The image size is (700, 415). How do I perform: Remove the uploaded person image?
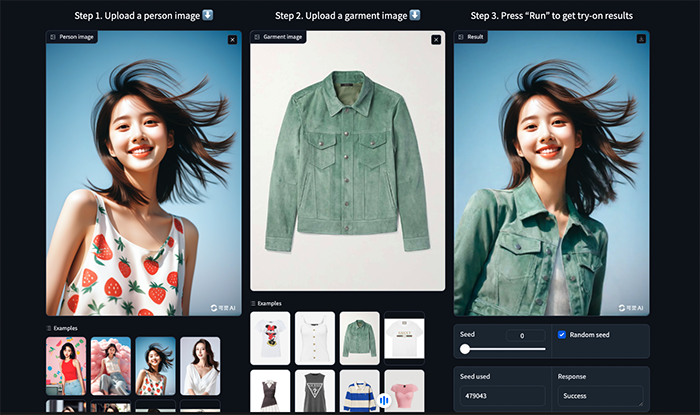tap(232, 39)
